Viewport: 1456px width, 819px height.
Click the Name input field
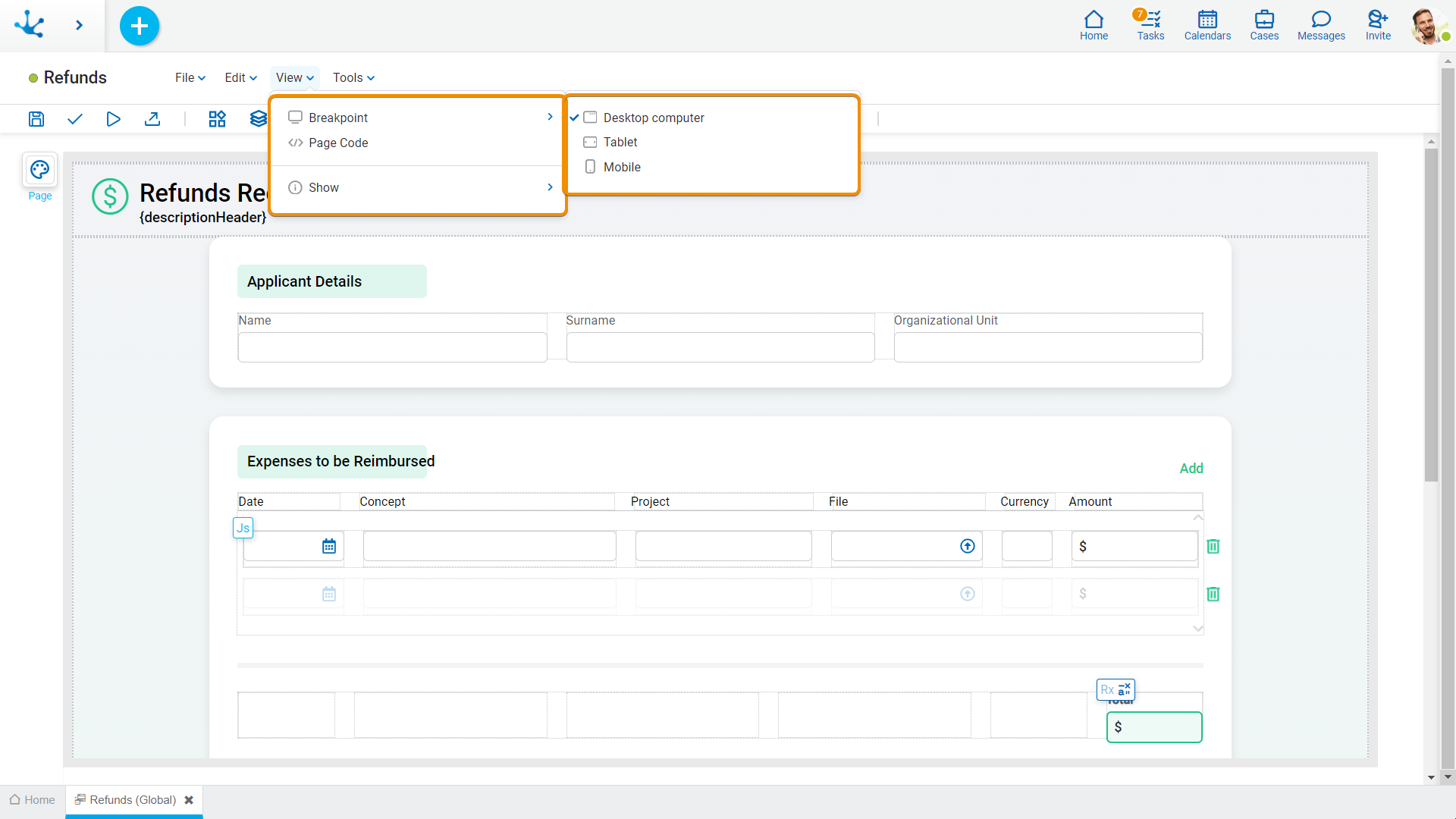[x=392, y=347]
